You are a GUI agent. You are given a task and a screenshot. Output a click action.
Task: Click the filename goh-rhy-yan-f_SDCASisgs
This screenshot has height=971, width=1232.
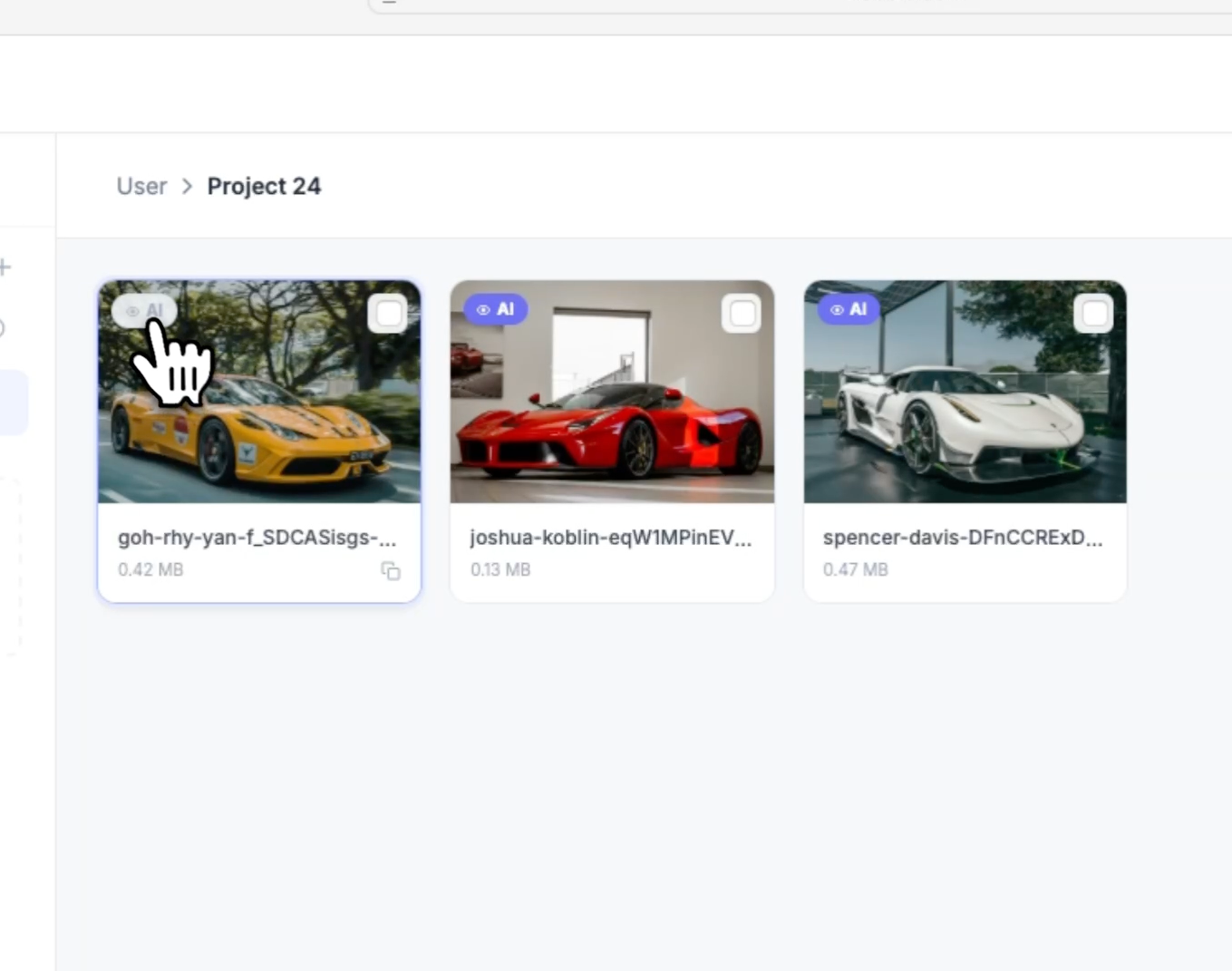tap(257, 537)
